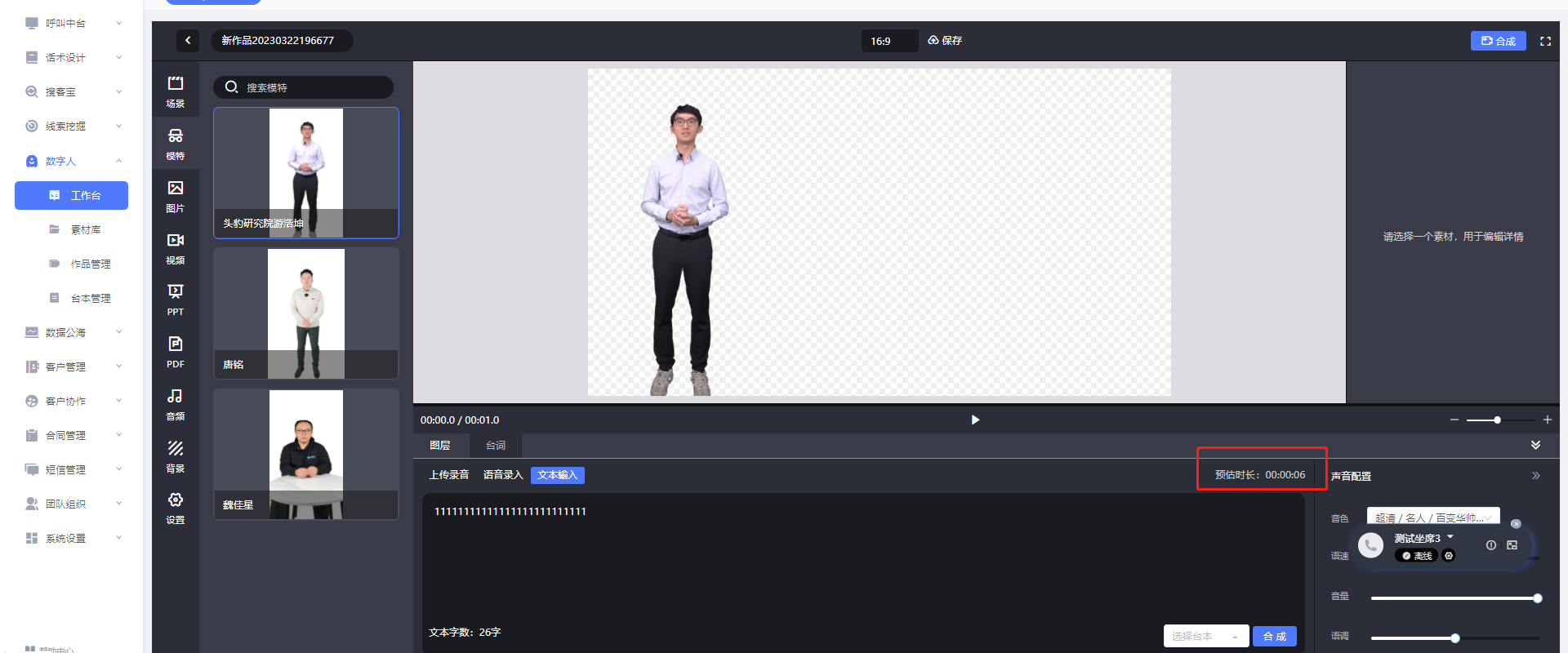Close the floating call widget
Image resolution: width=1568 pixels, height=653 pixels.
pos(1516,524)
